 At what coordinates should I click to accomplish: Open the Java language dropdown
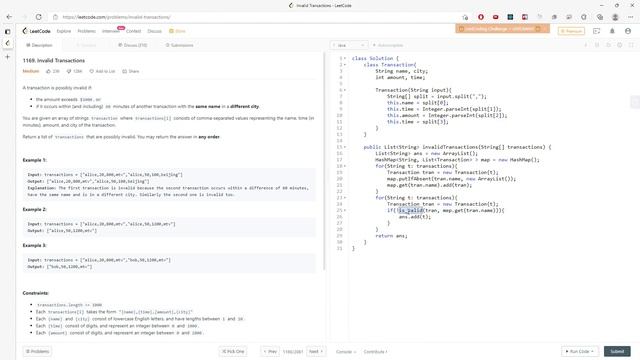tap(349, 45)
